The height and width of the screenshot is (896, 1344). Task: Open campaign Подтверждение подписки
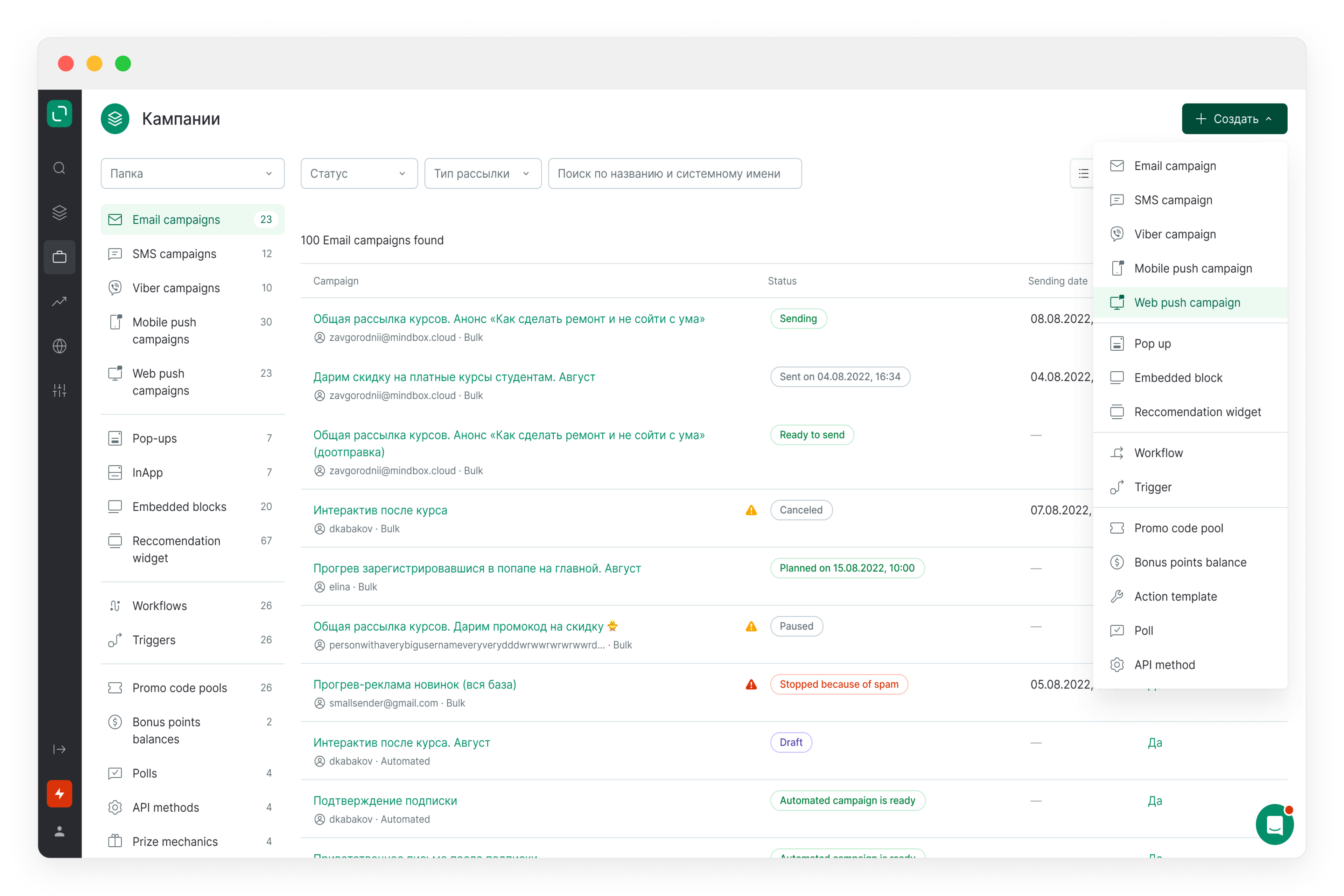coord(385,801)
